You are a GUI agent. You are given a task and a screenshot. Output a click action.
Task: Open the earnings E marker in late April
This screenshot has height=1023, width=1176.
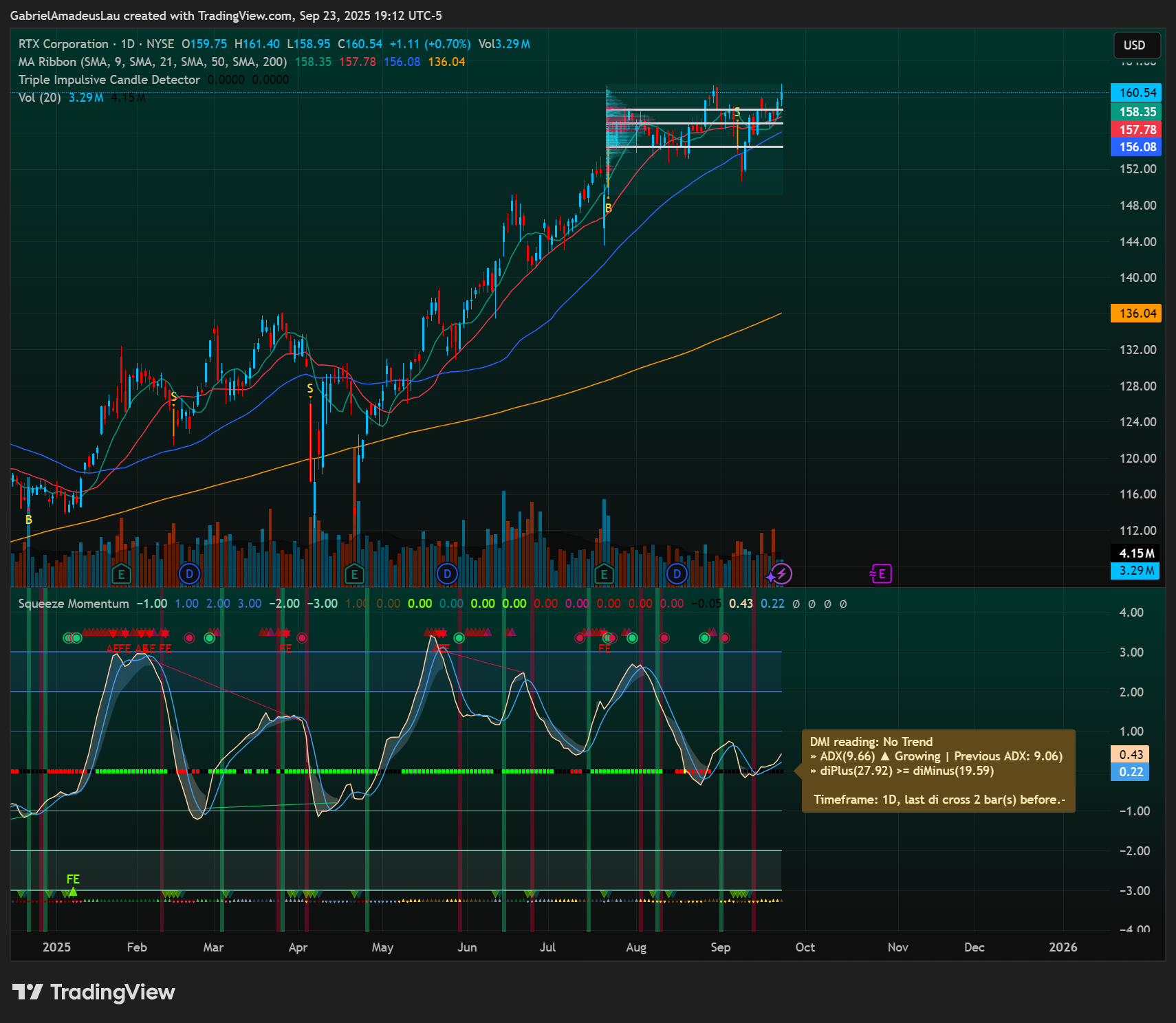354,573
